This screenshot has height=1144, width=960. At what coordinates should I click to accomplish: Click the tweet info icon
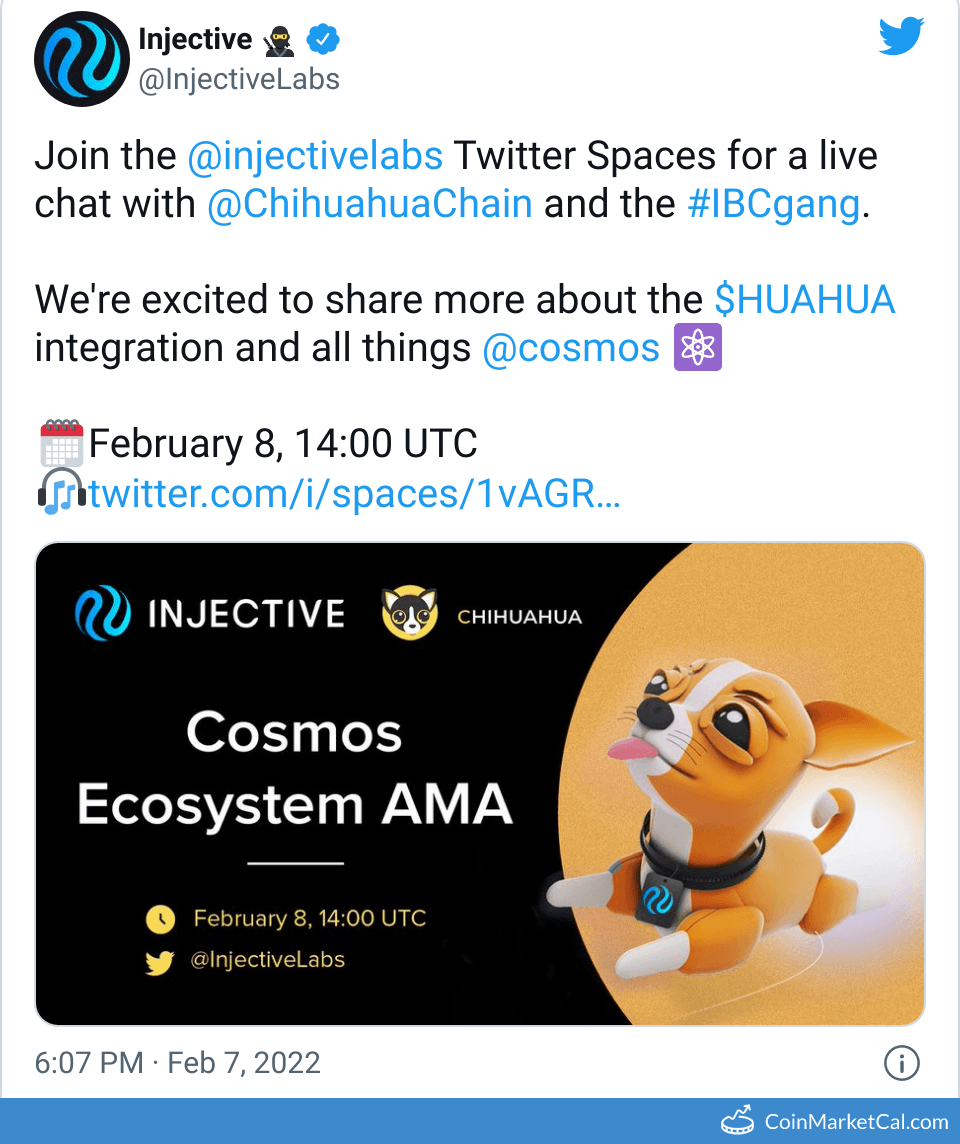[902, 1064]
